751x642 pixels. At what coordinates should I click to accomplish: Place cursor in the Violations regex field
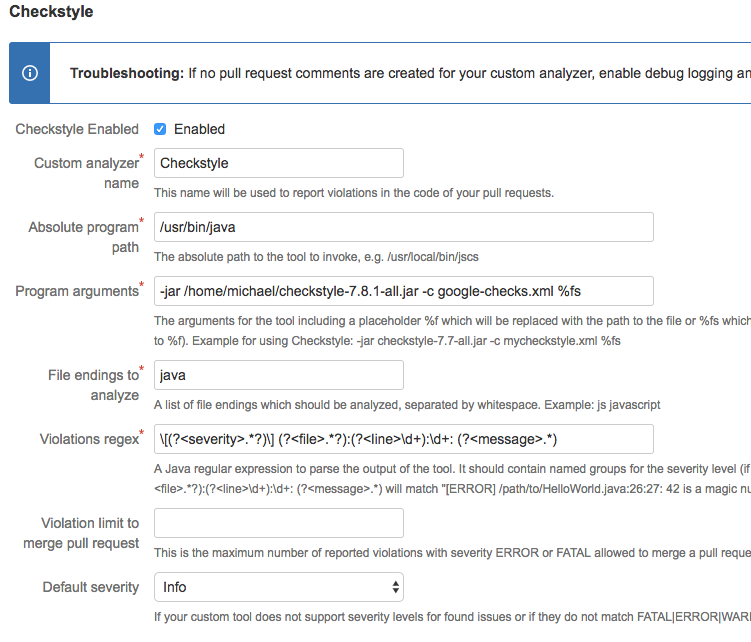[x=403, y=439]
